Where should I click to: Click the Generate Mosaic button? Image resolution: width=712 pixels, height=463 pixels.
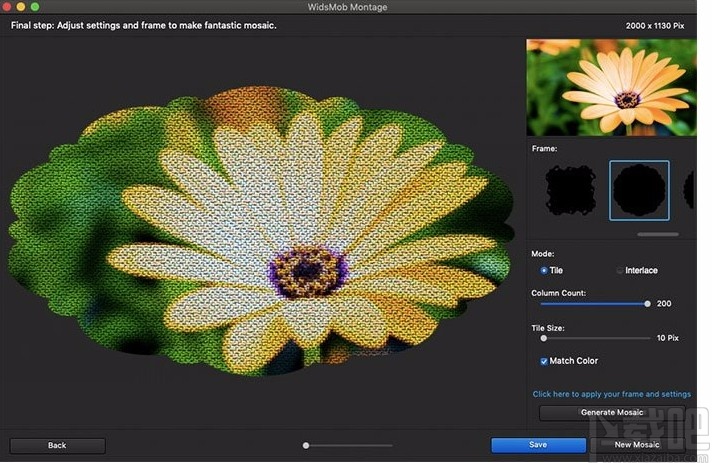612,413
